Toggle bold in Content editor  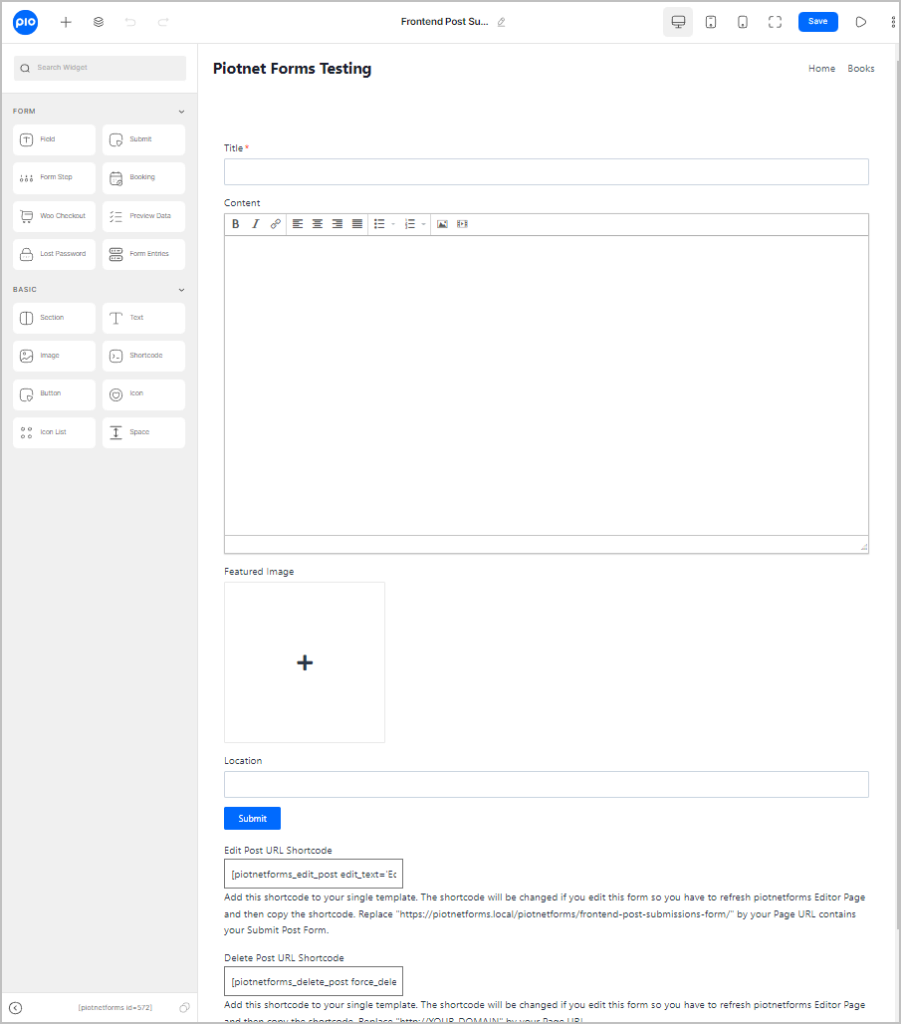point(236,224)
